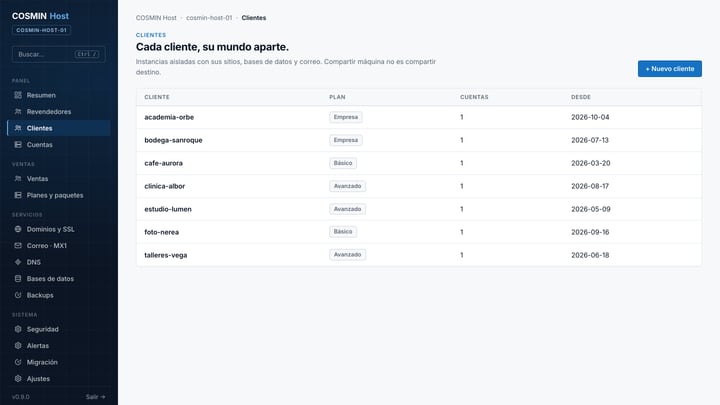Click the Ventas sidebar icon
Image resolution: width=720 pixels, height=405 pixels.
coord(18,179)
